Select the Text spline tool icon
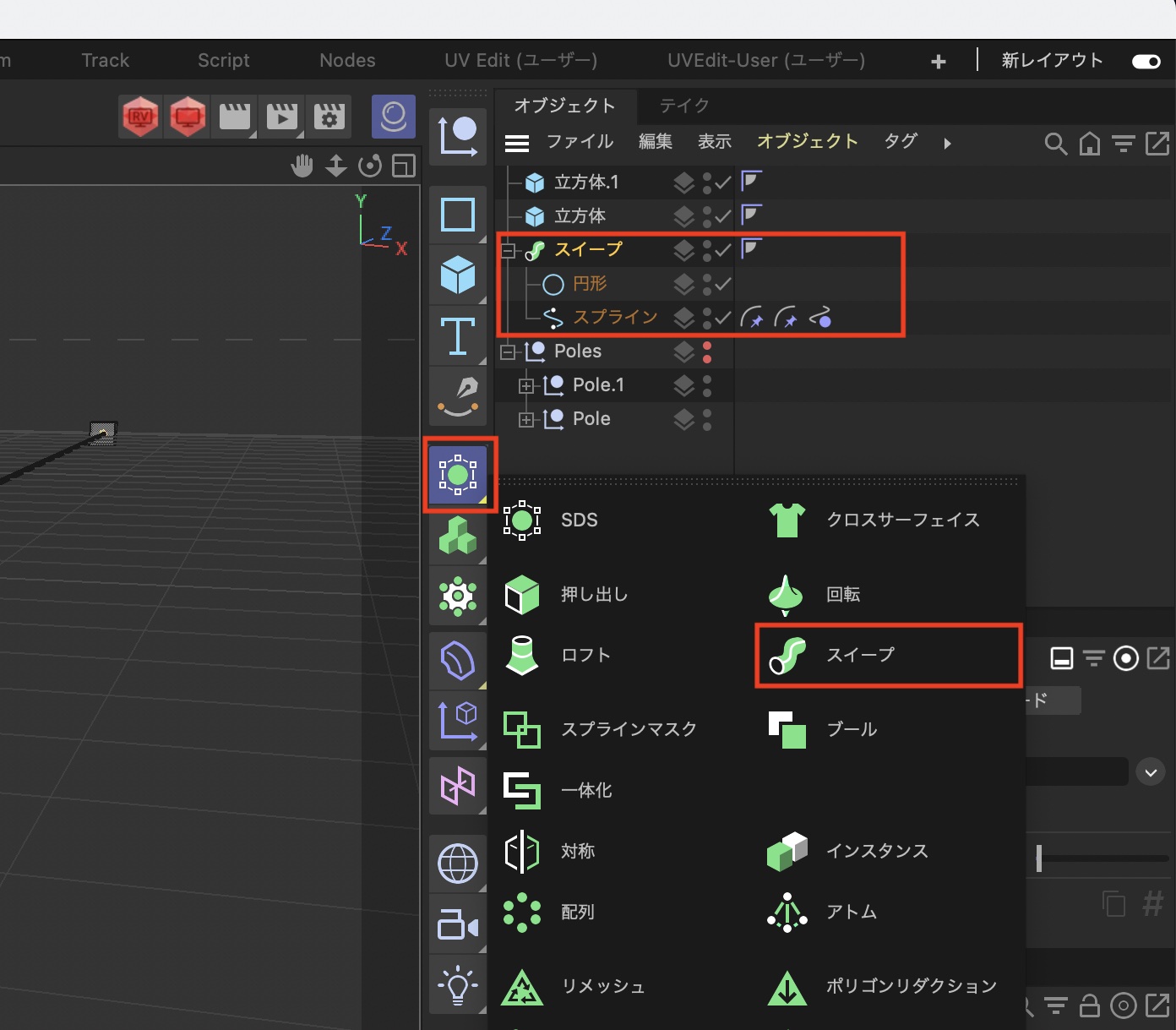Viewport: 1176px width, 1030px height. [x=458, y=336]
